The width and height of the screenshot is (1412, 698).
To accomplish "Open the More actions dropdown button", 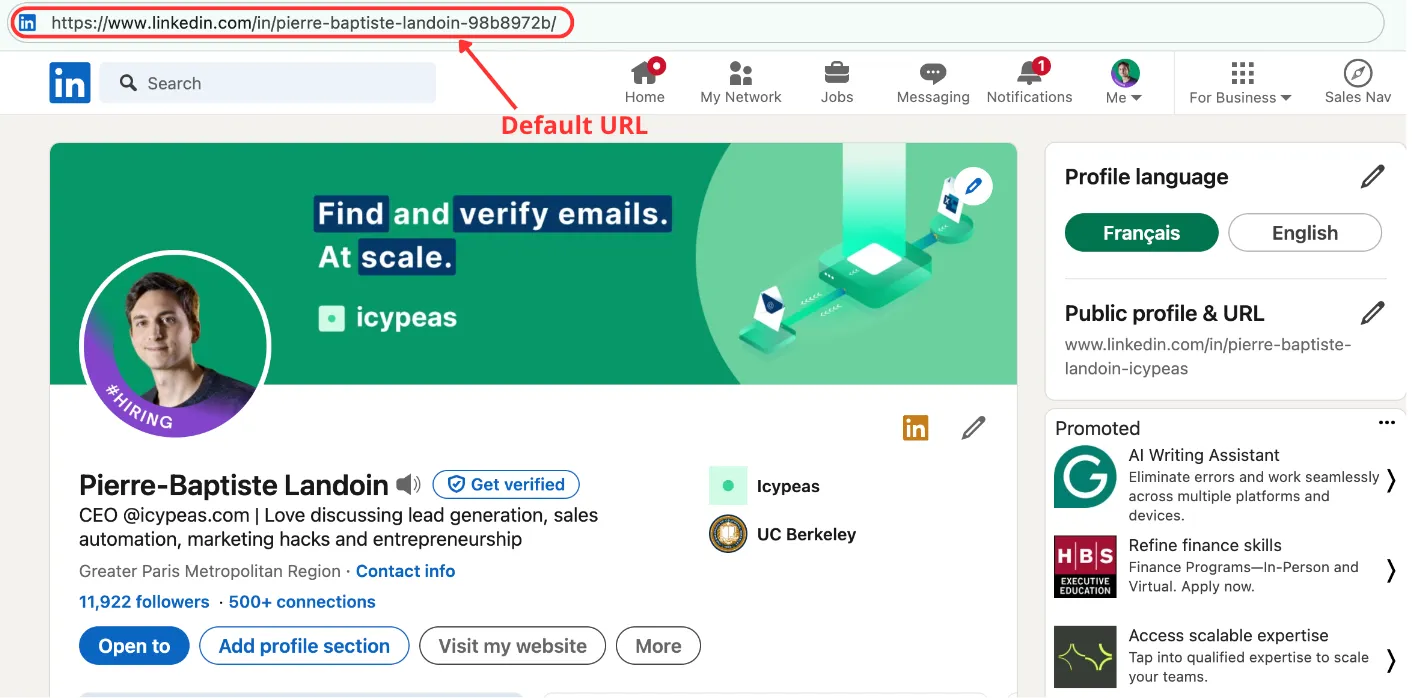I will click(658, 646).
